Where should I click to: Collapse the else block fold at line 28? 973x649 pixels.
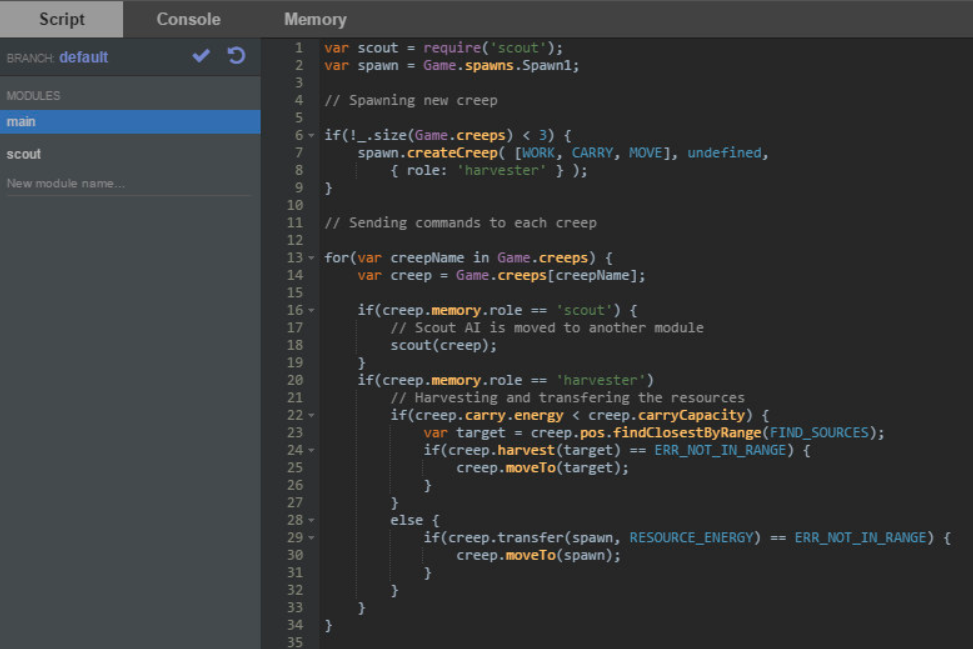pyautogui.click(x=312, y=520)
